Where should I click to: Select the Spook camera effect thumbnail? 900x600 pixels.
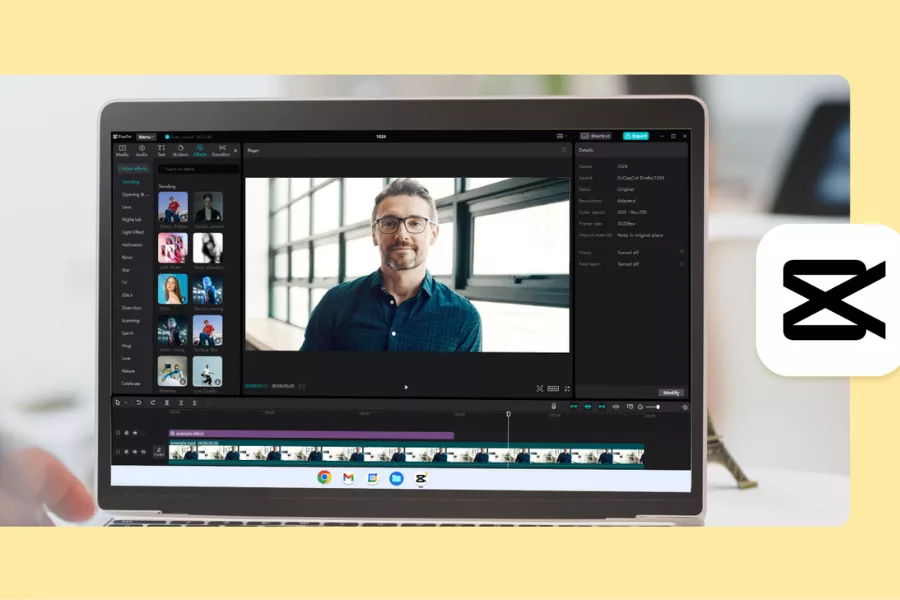[x=208, y=207]
